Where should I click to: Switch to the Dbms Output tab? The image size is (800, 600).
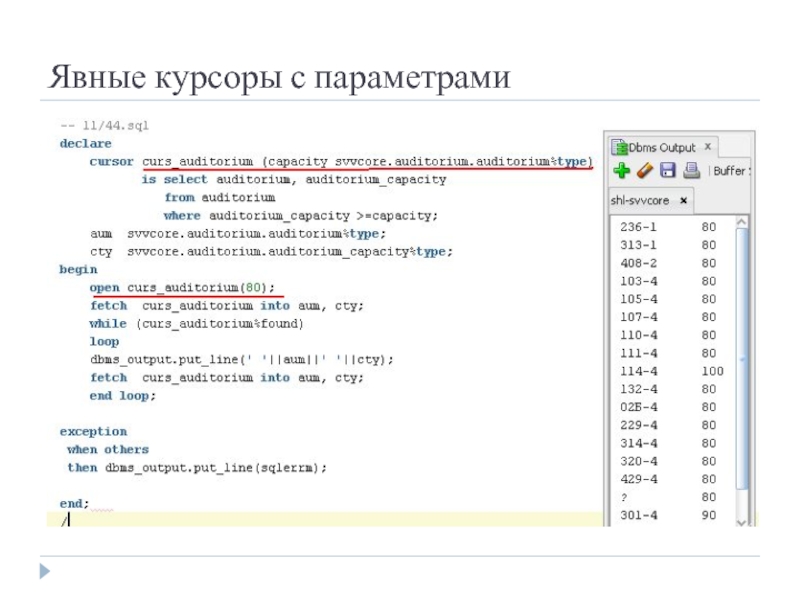660,147
